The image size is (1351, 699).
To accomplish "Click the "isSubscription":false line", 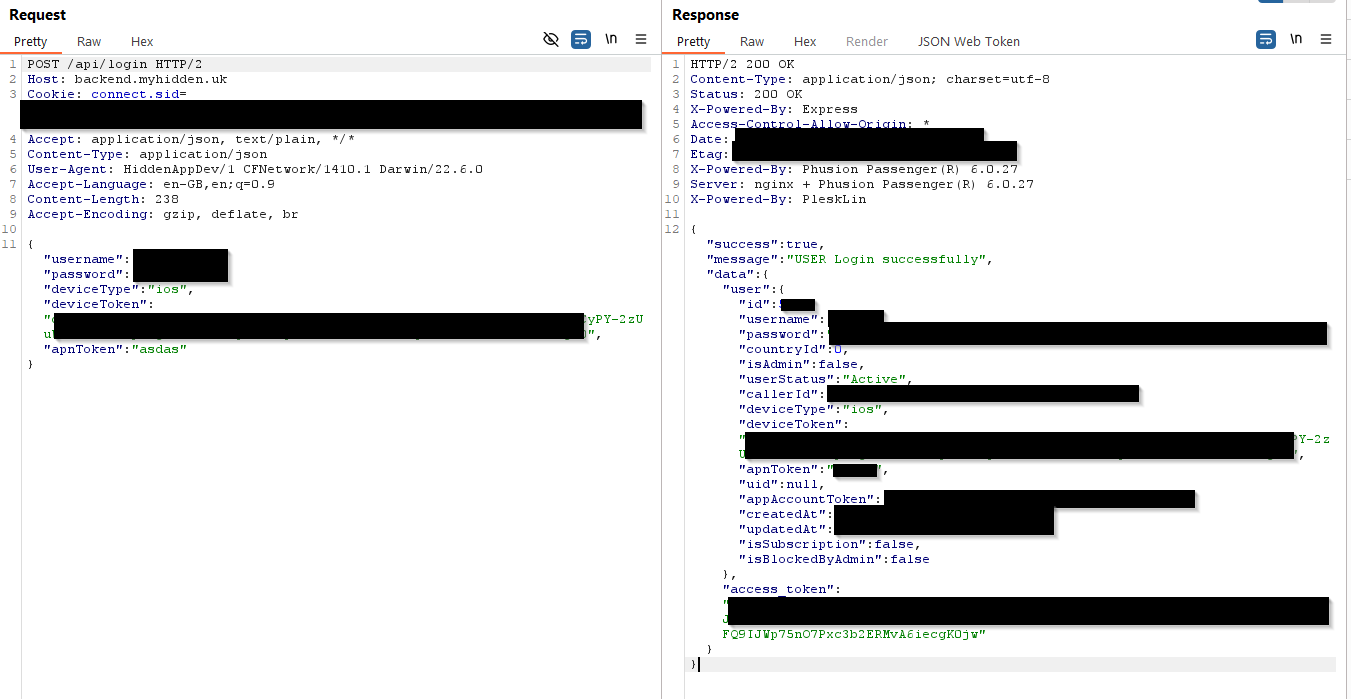I will click(830, 544).
